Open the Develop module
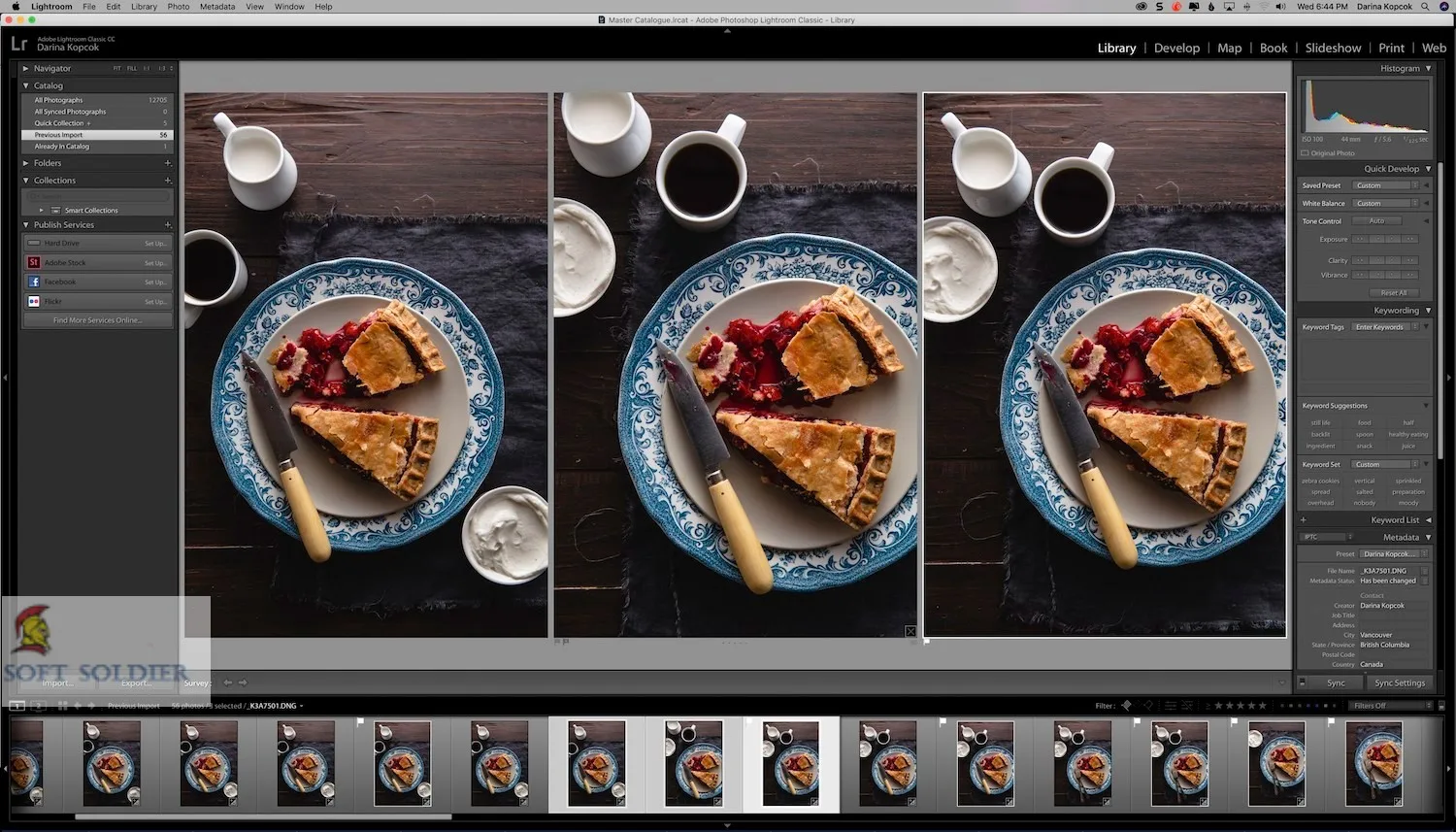The image size is (1456, 832). pos(1176,48)
